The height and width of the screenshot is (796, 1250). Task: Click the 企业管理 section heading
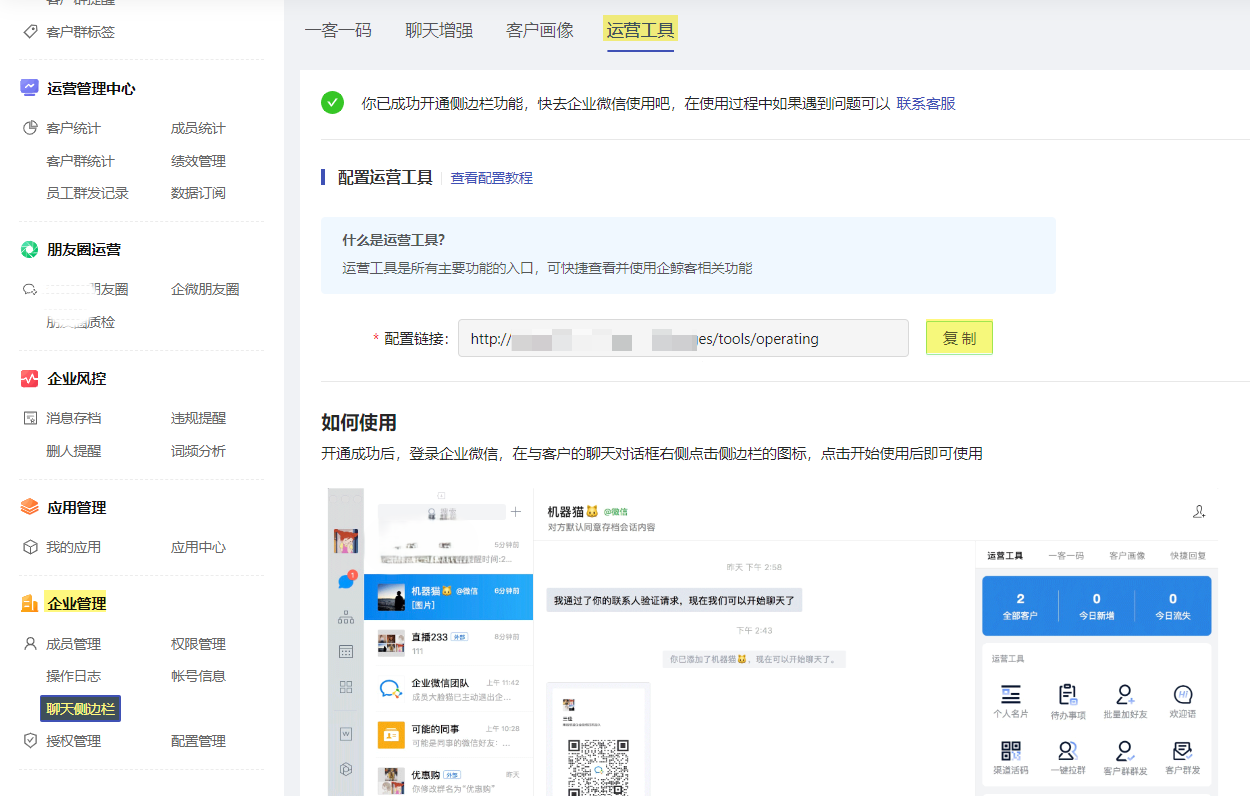click(x=77, y=603)
